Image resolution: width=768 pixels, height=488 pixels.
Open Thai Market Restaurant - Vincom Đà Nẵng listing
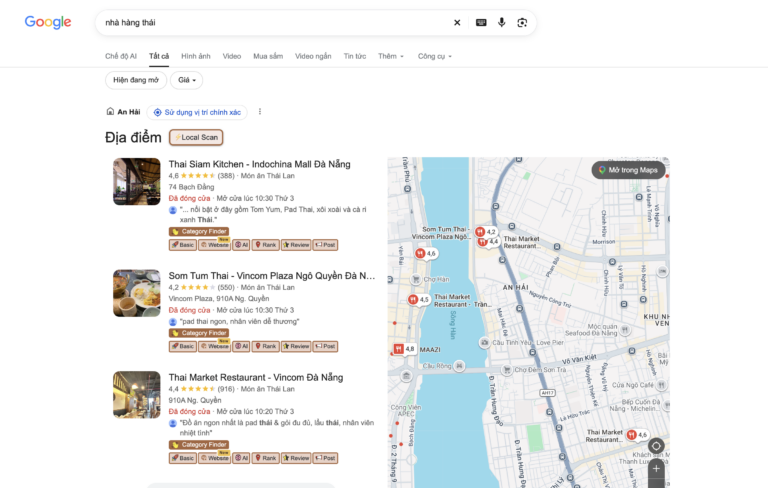pos(256,377)
